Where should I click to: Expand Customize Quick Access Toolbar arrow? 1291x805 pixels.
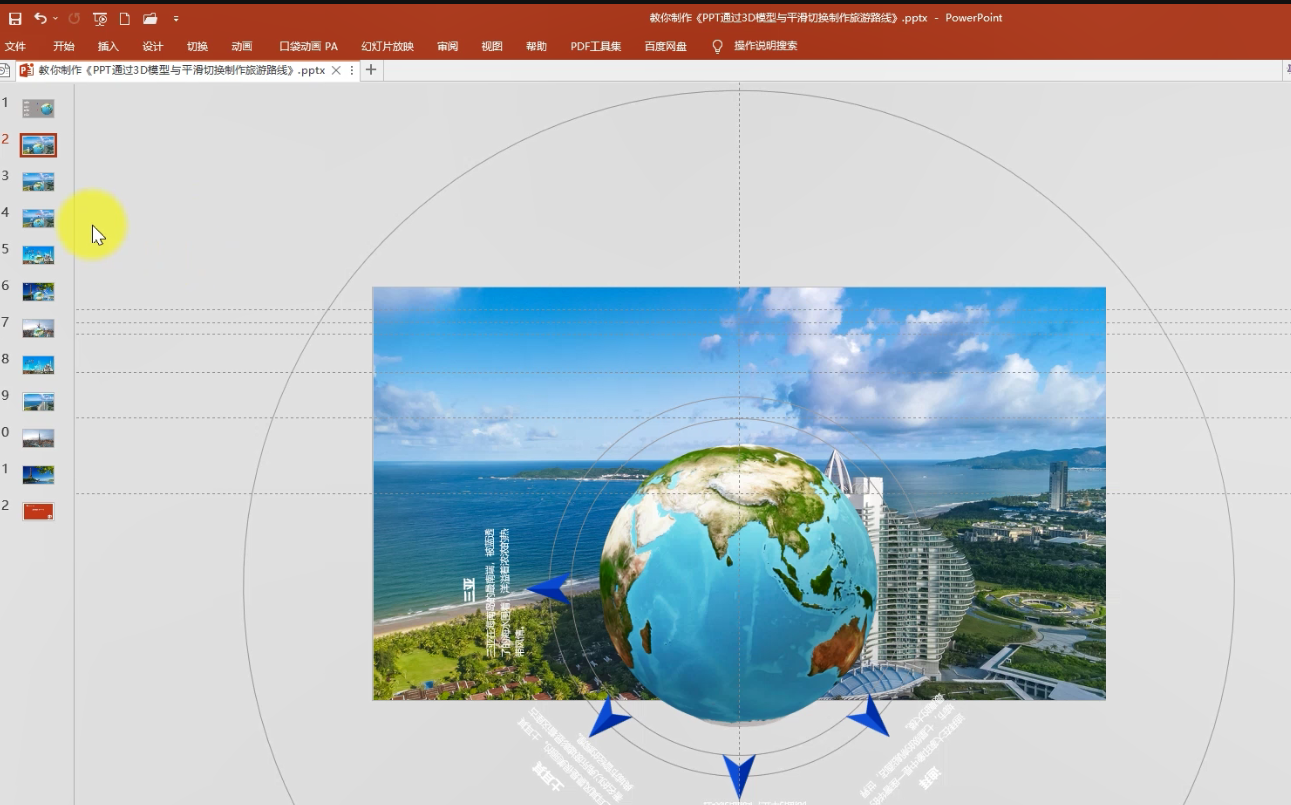tap(176, 19)
